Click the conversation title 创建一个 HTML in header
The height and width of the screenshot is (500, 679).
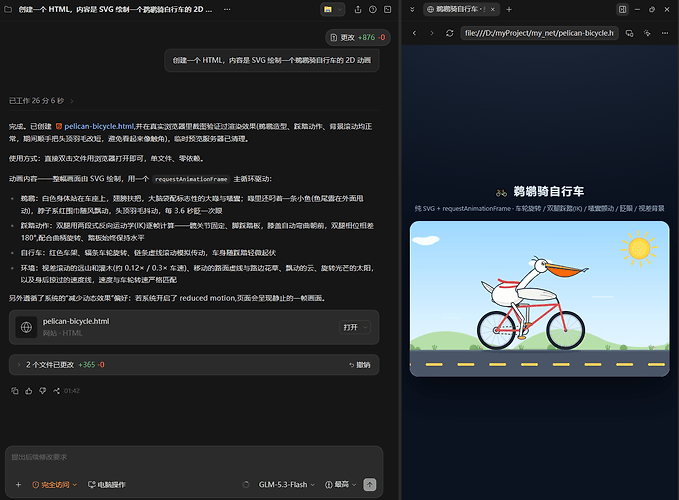[115, 9]
